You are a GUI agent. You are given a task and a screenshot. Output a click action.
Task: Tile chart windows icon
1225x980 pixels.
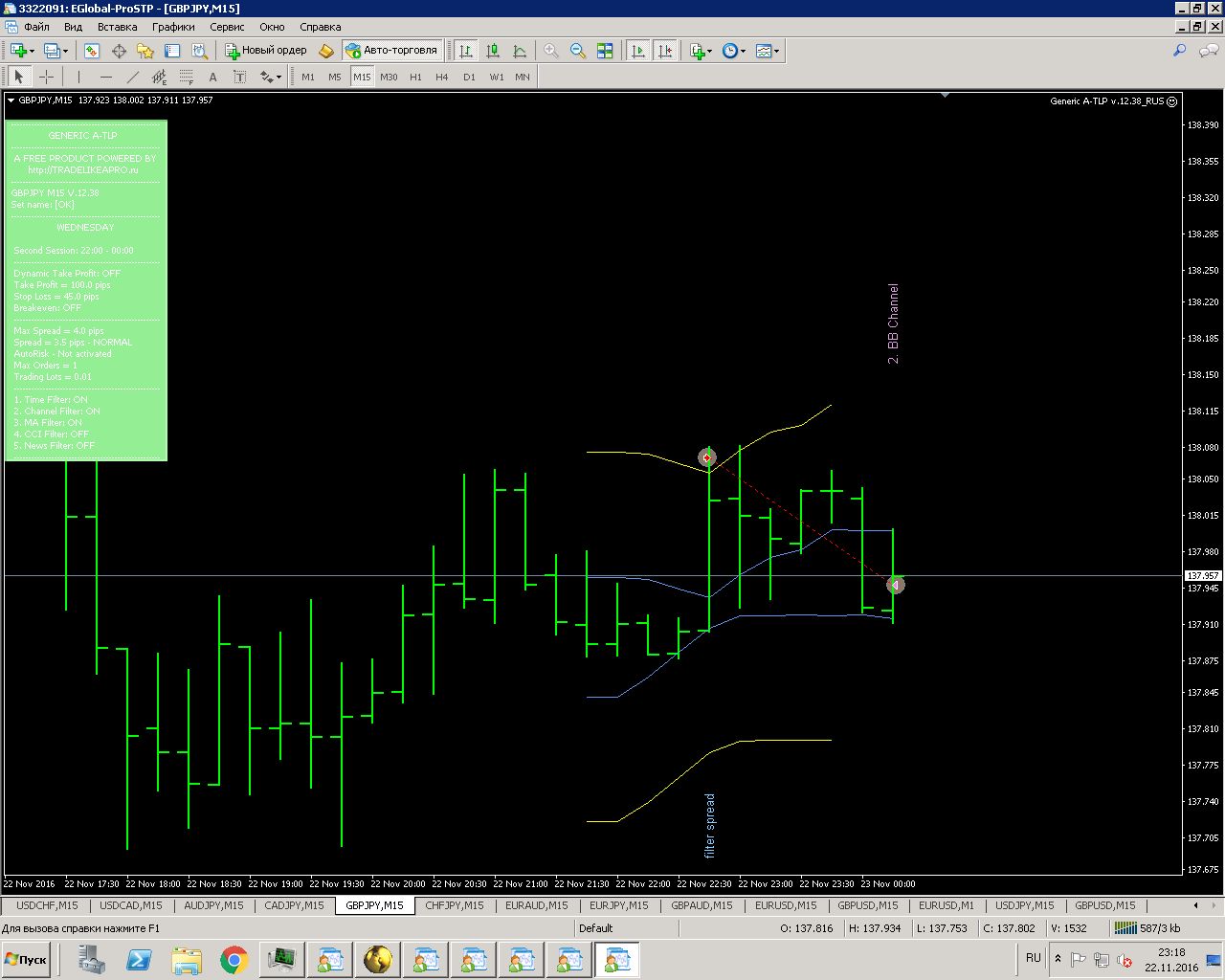coord(605,51)
